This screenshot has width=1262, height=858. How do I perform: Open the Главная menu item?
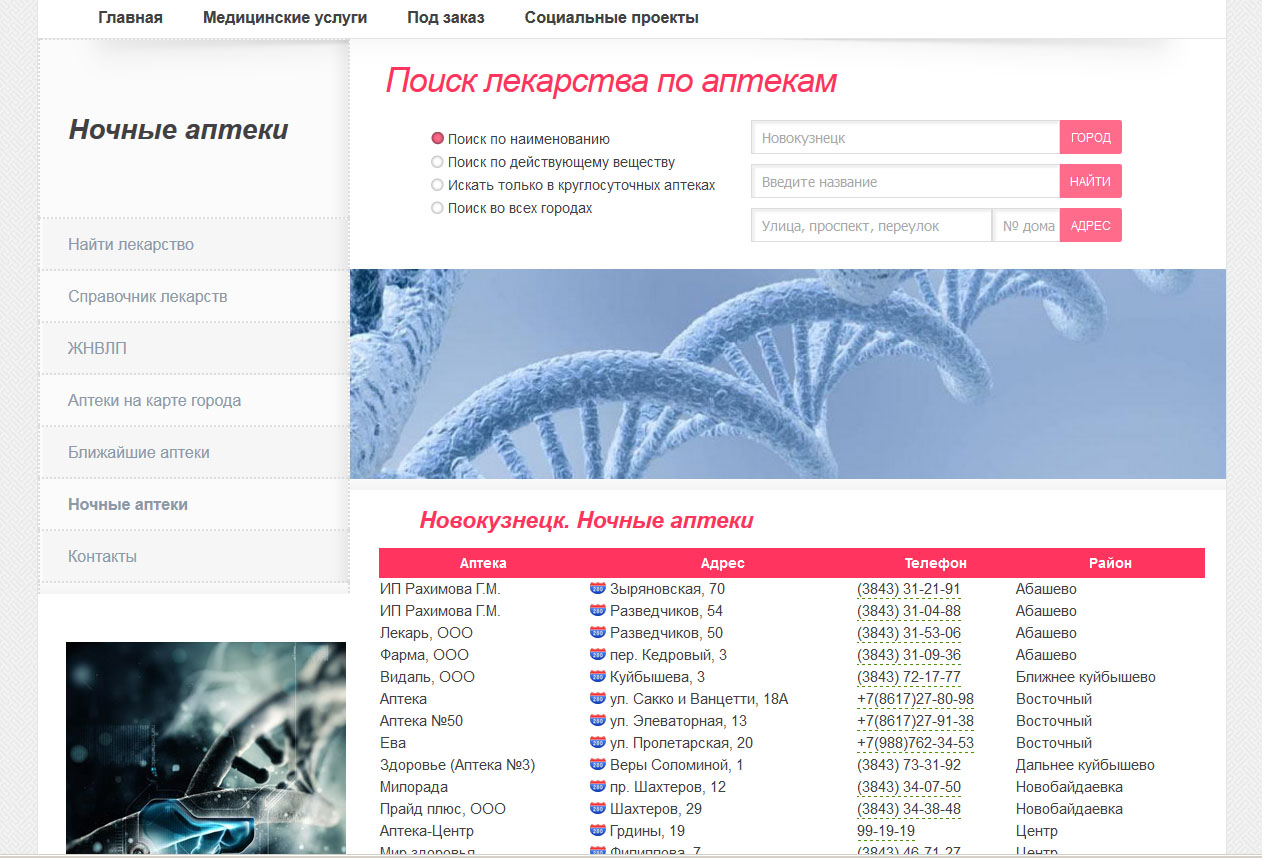[130, 18]
